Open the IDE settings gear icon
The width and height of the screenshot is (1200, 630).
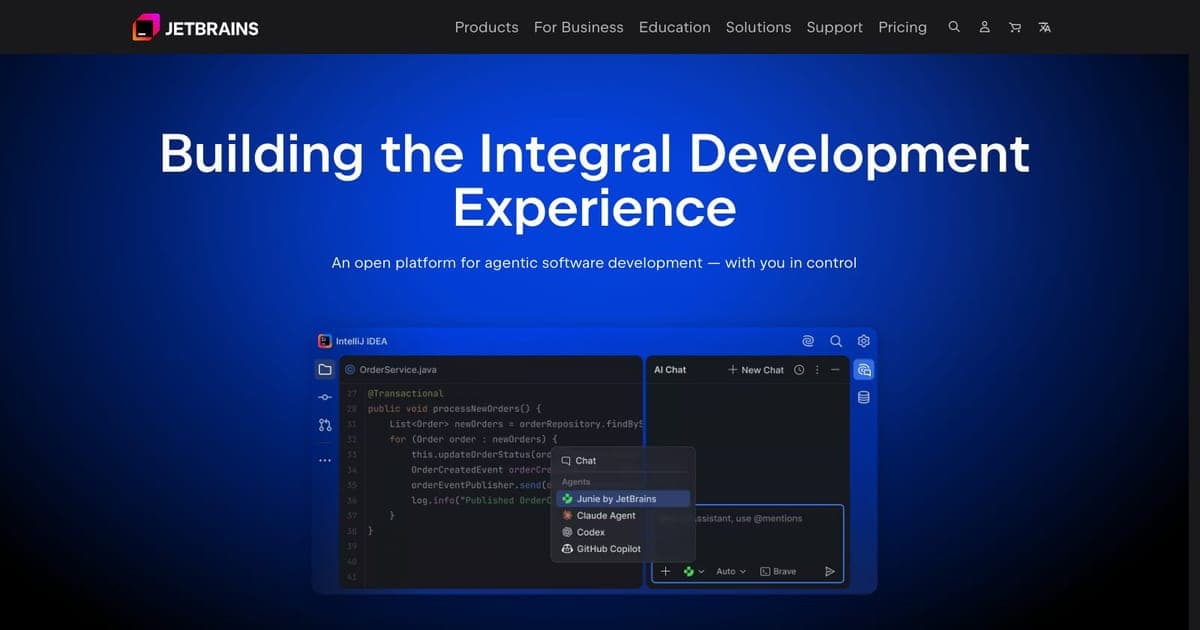click(x=864, y=341)
